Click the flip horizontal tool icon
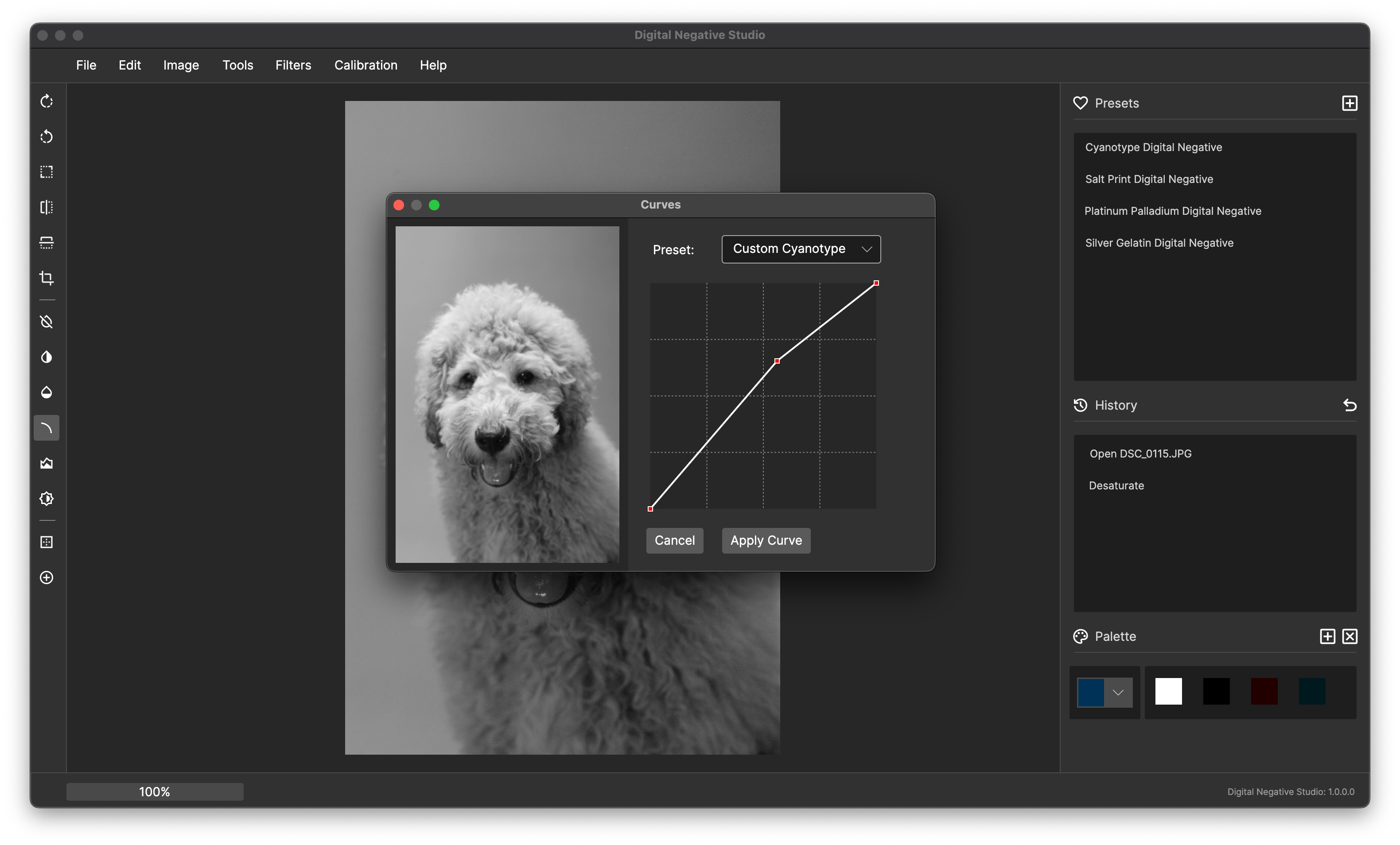 pos(47,207)
